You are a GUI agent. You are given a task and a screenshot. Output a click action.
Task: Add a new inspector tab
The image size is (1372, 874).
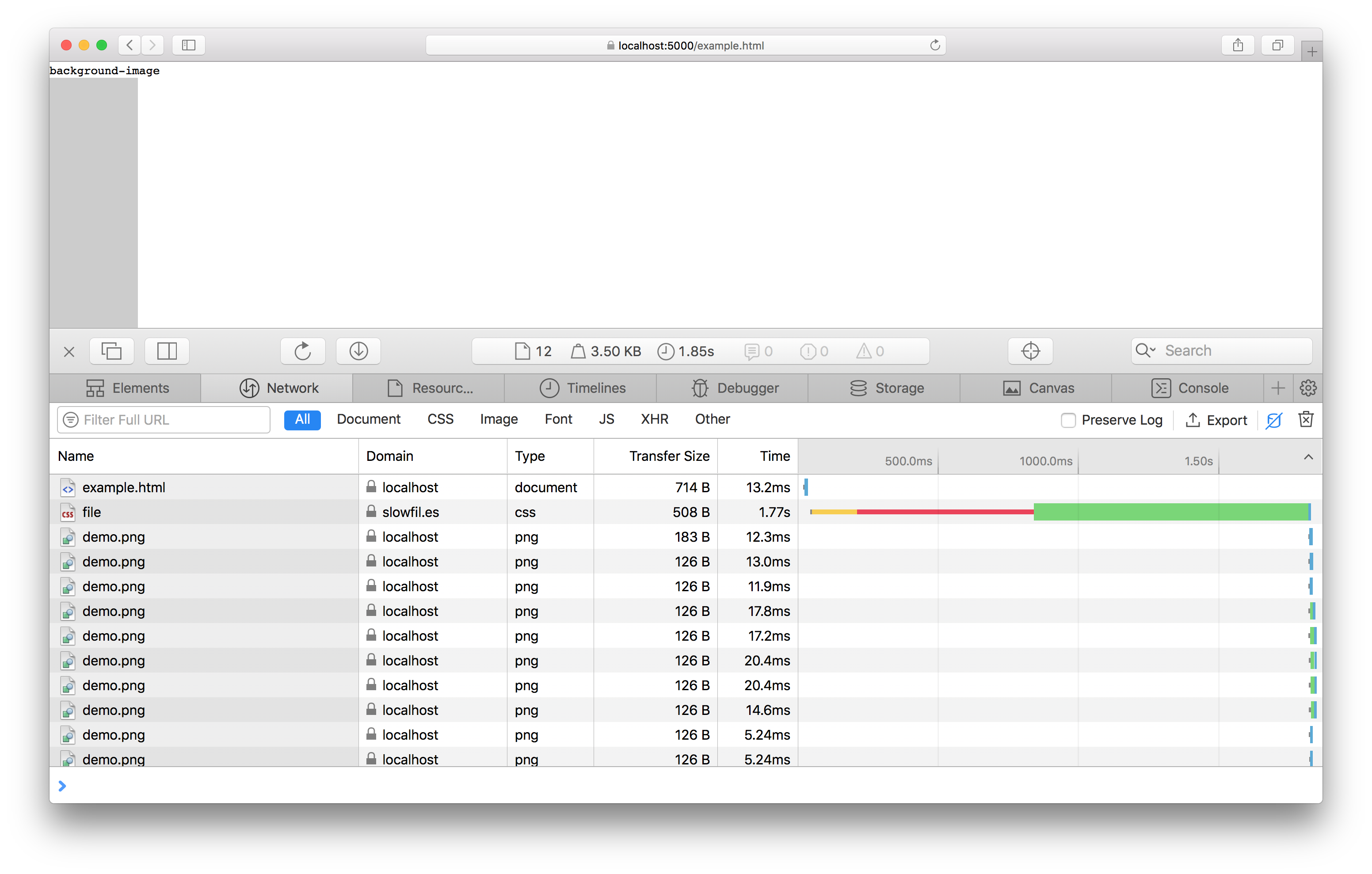pos(1278,388)
